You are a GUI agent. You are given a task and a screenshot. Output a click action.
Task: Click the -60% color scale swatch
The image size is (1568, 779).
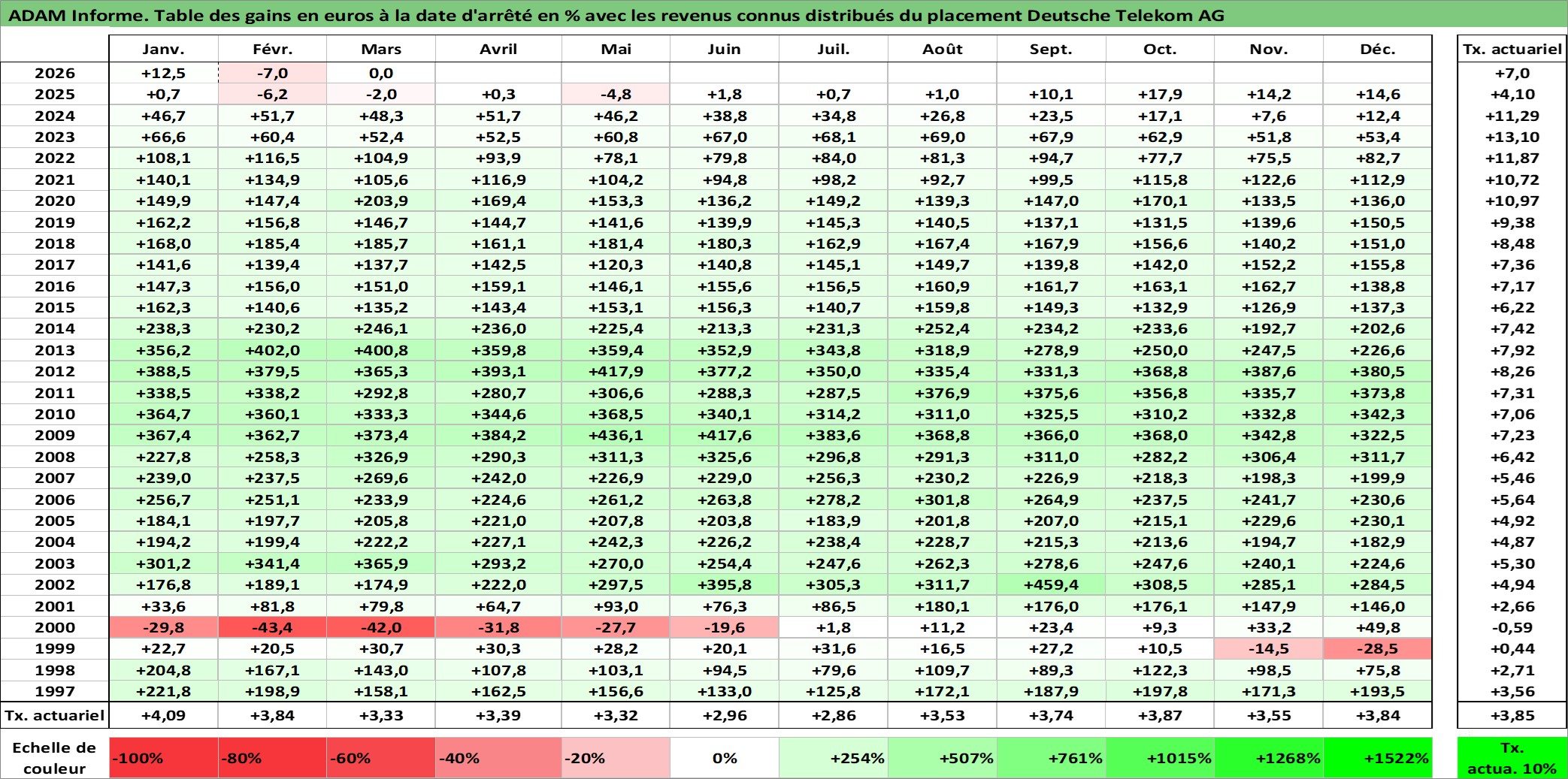coord(381,758)
